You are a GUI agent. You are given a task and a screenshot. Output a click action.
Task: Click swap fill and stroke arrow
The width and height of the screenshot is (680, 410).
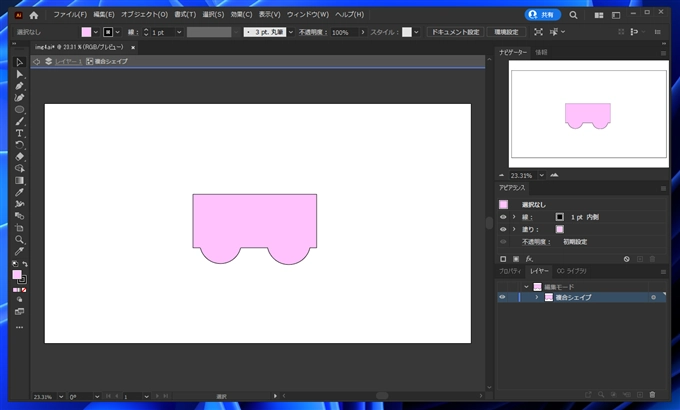[25, 264]
